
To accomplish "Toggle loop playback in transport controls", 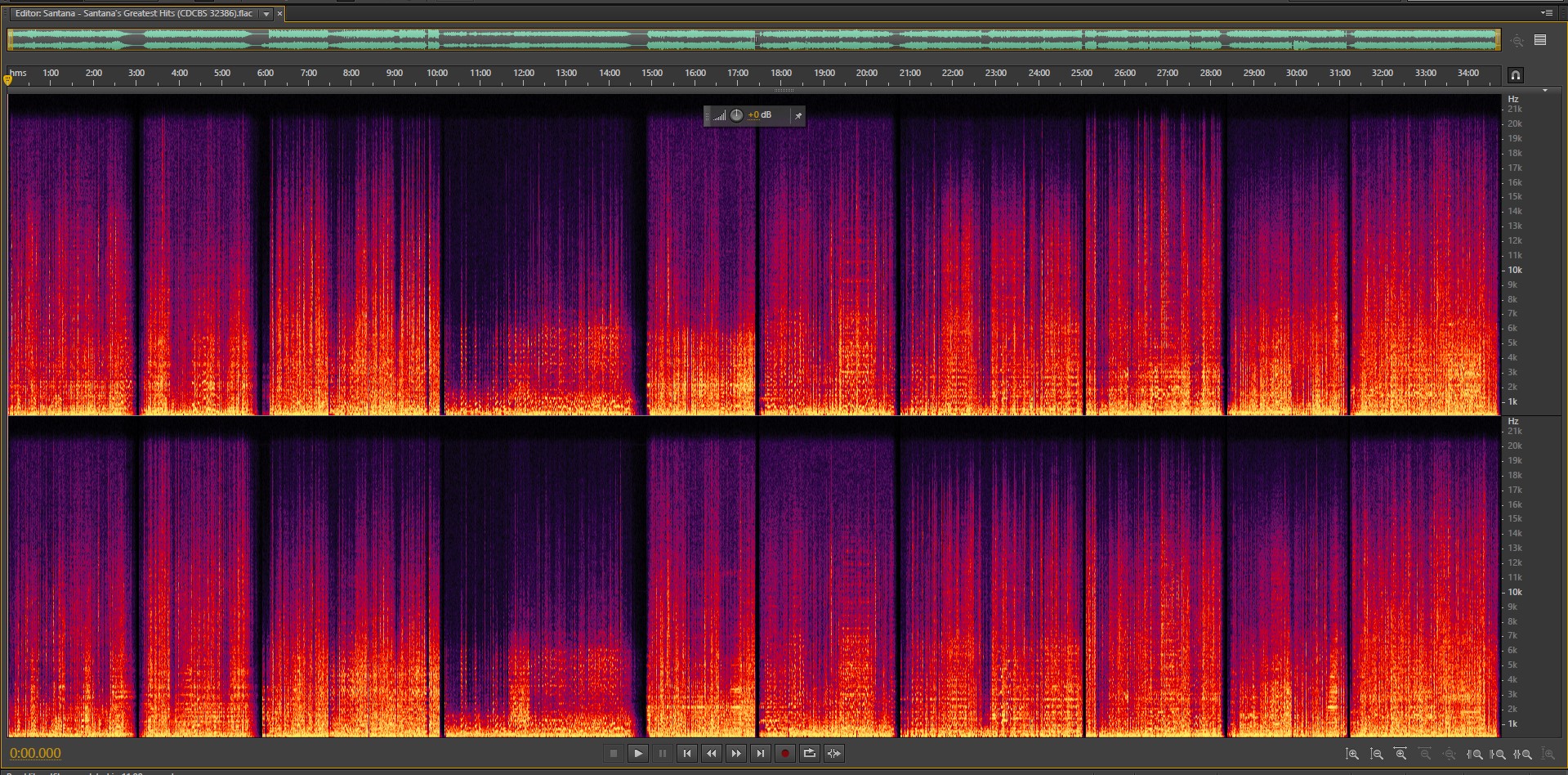I will click(809, 754).
